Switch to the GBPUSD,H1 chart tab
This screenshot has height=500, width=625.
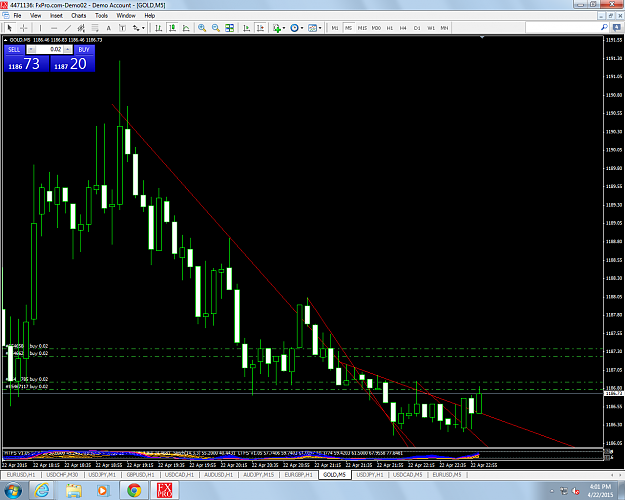[140, 474]
